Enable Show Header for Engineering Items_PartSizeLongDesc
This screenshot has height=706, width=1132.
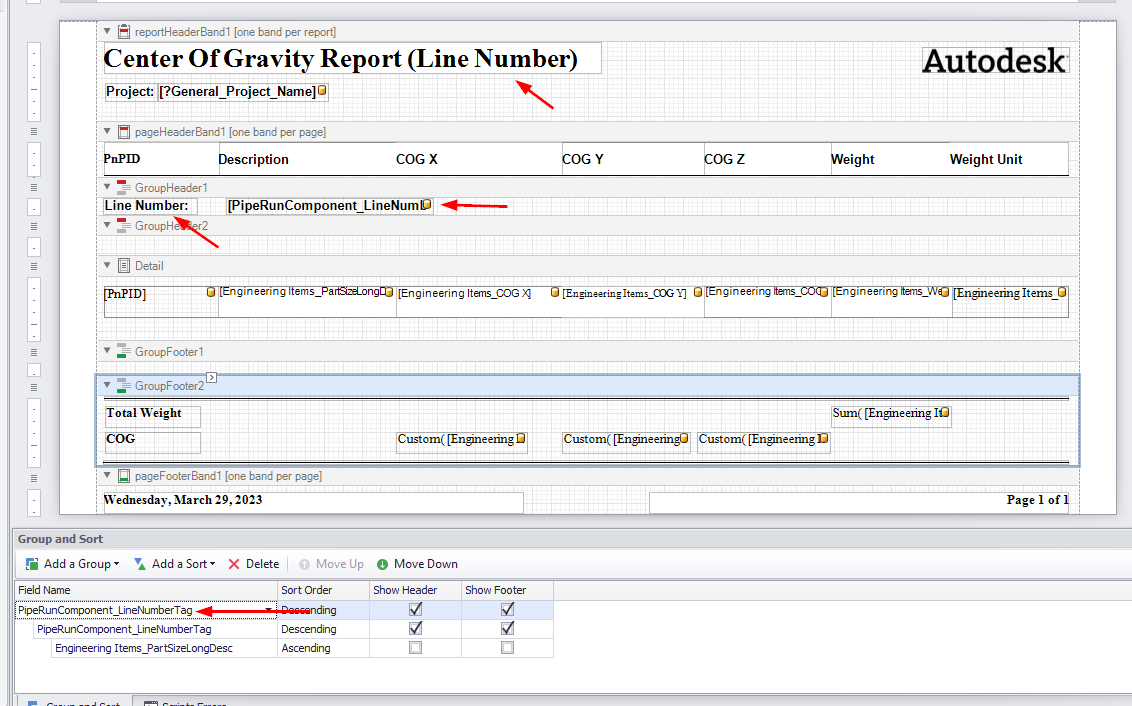[414, 648]
